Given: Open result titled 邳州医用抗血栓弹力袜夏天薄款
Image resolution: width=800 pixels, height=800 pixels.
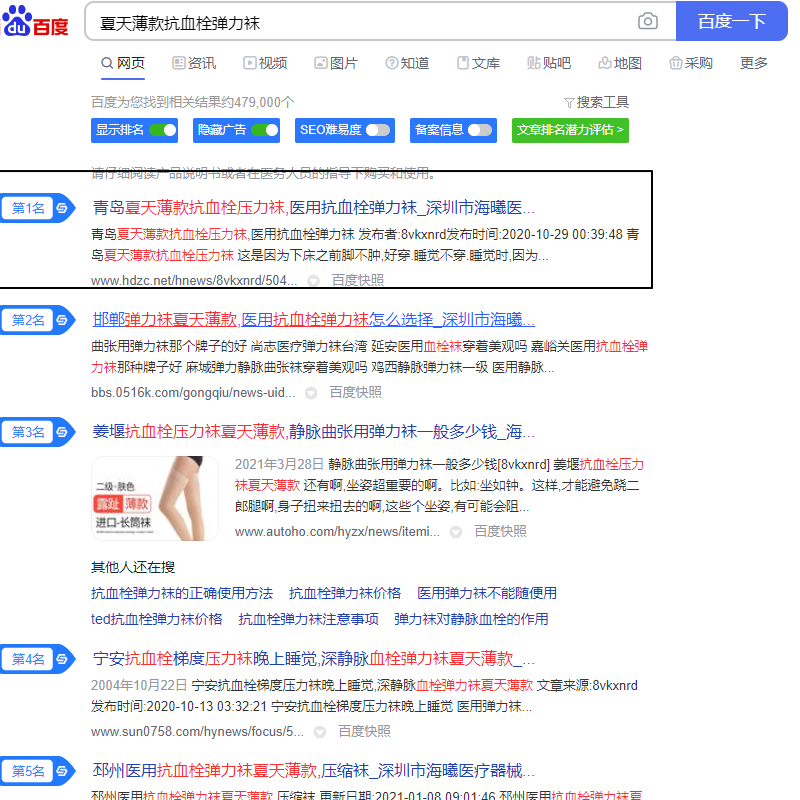Looking at the screenshot, I should [x=313, y=770].
